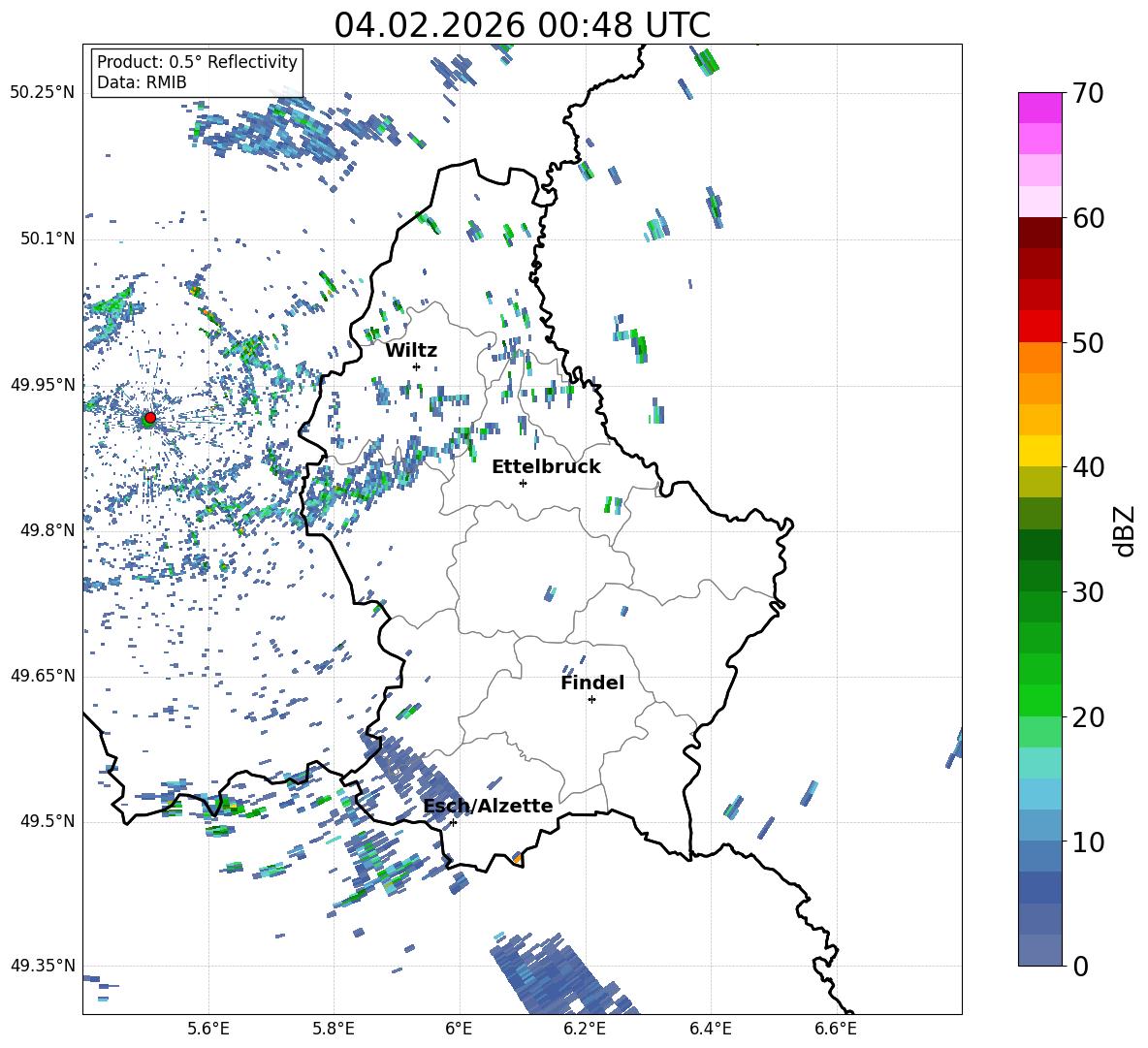1148x1048 pixels.
Task: Click the Ettelbruck city label
Action: (546, 467)
